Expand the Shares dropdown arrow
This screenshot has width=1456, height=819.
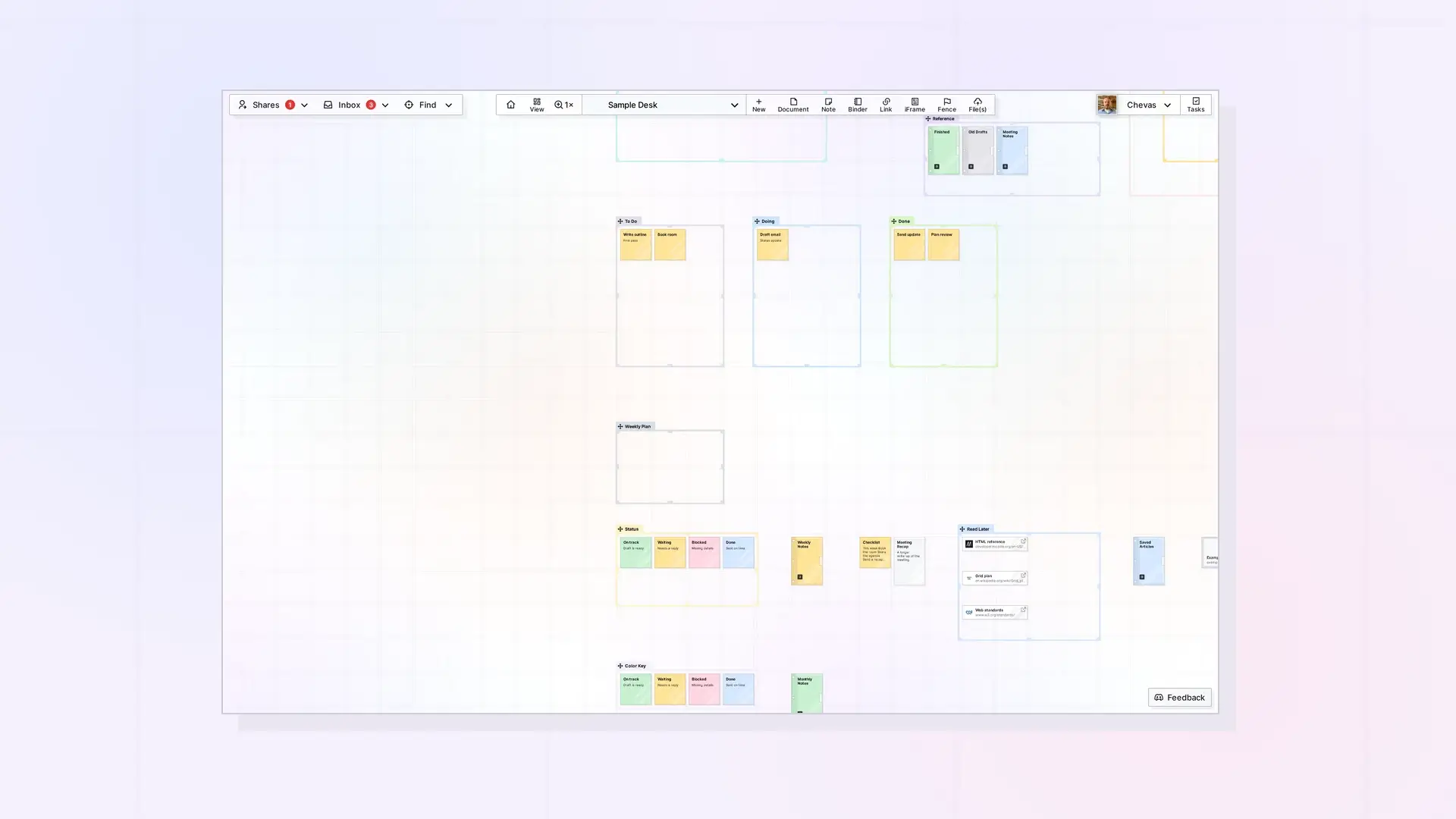(304, 105)
